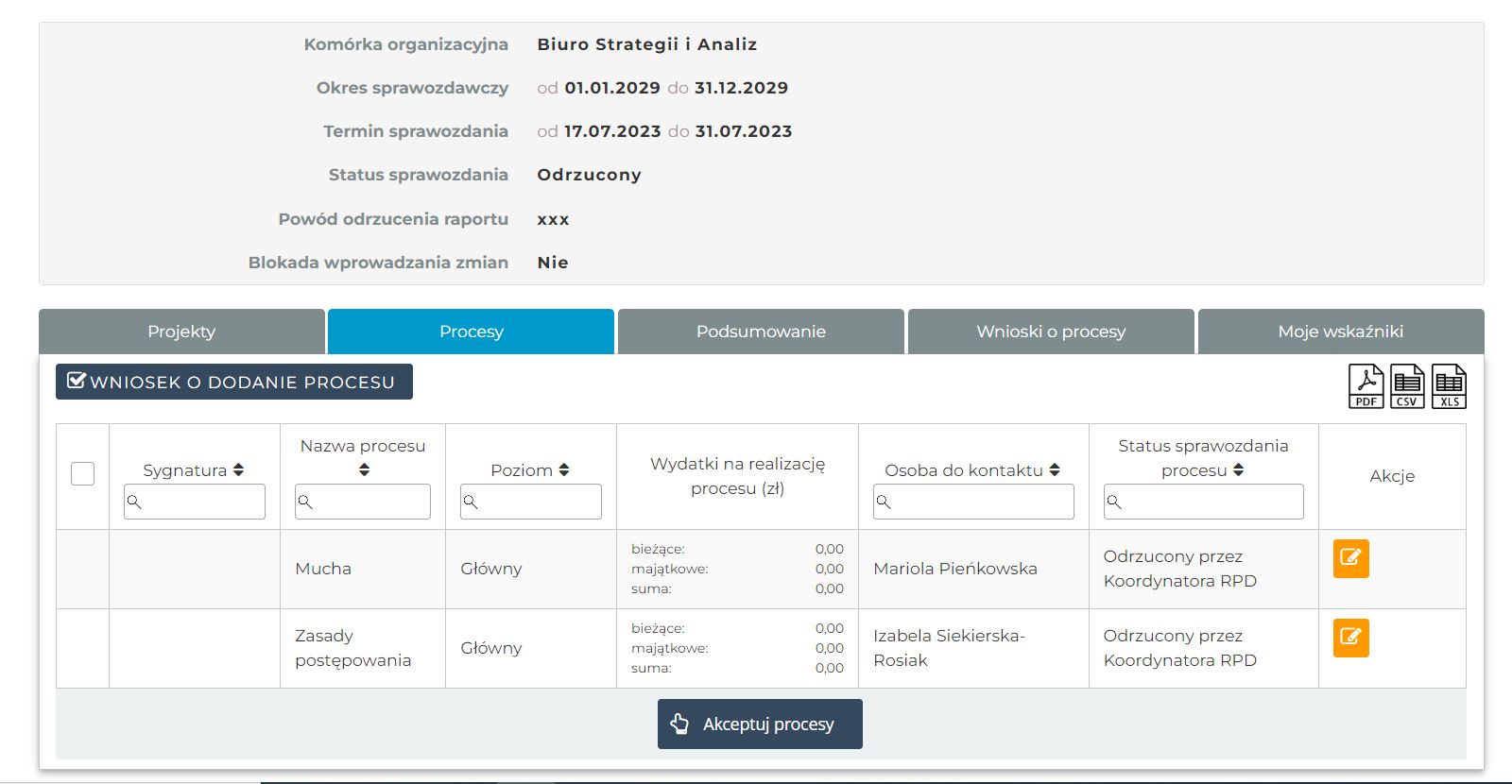The width and height of the screenshot is (1512, 784).
Task: Export table as XLS spreadsheet
Action: tap(1449, 386)
